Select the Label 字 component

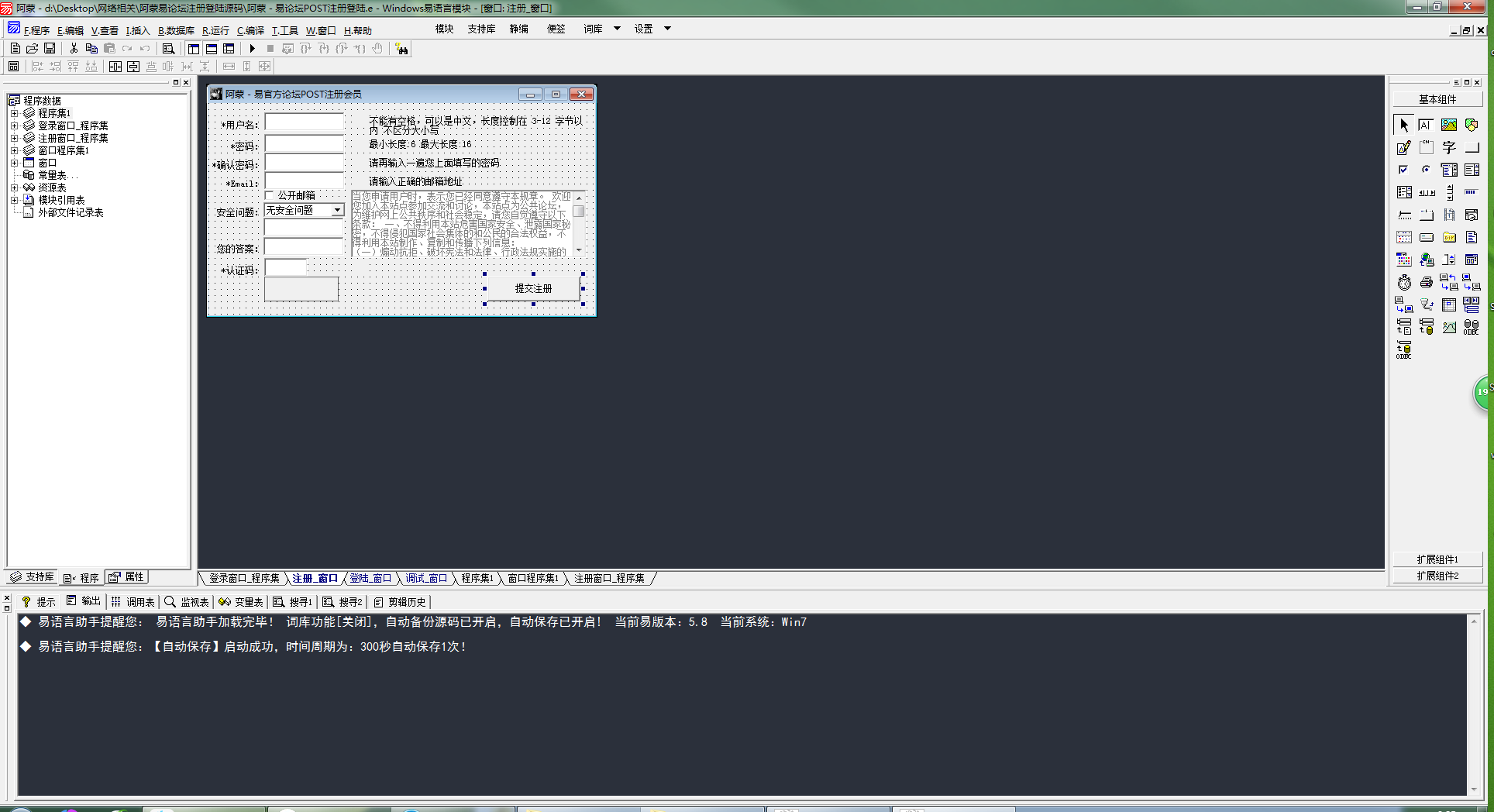[1448, 147]
